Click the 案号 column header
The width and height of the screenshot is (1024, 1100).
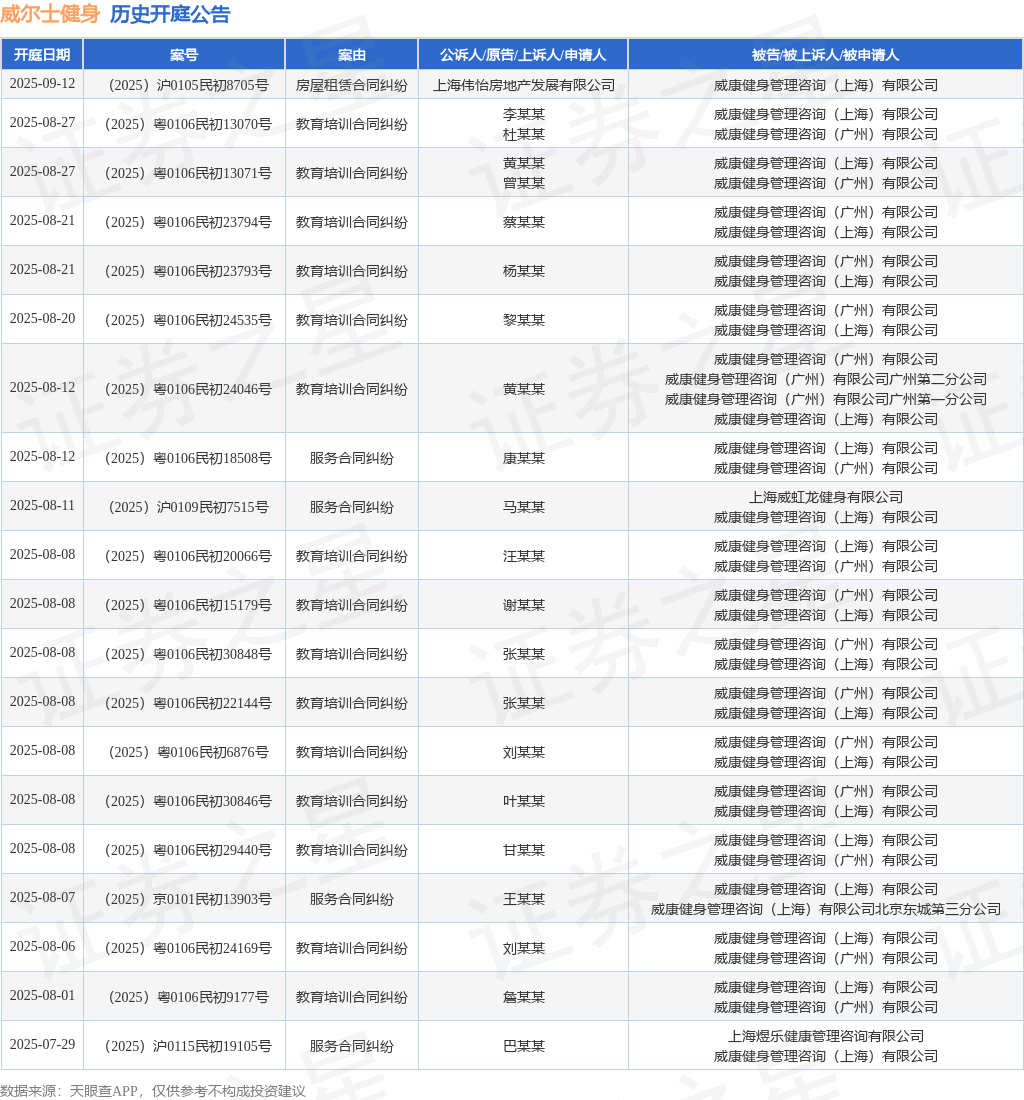(x=184, y=55)
